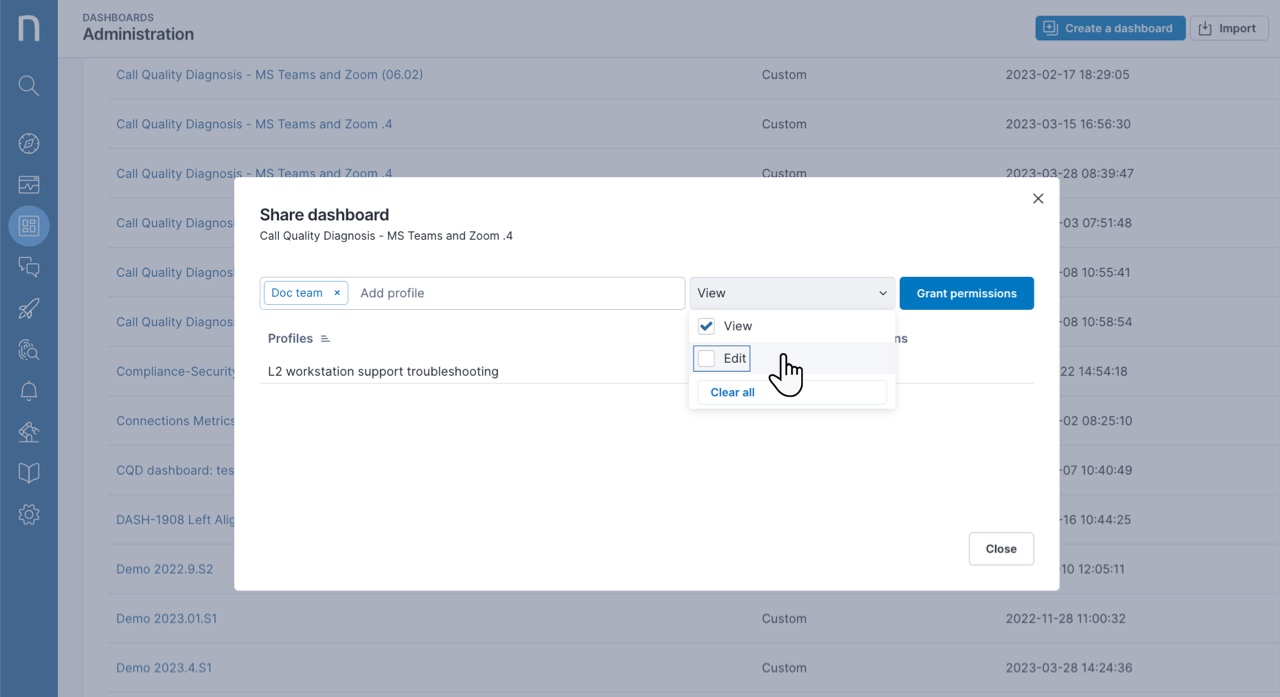The height and width of the screenshot is (697, 1280).
Task: Open the View permissions dropdown
Action: point(792,292)
